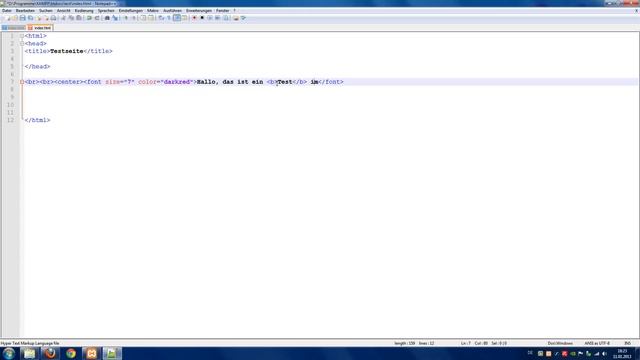Open the ? help menu
The width and height of the screenshot is (640, 360).
[x=234, y=11]
